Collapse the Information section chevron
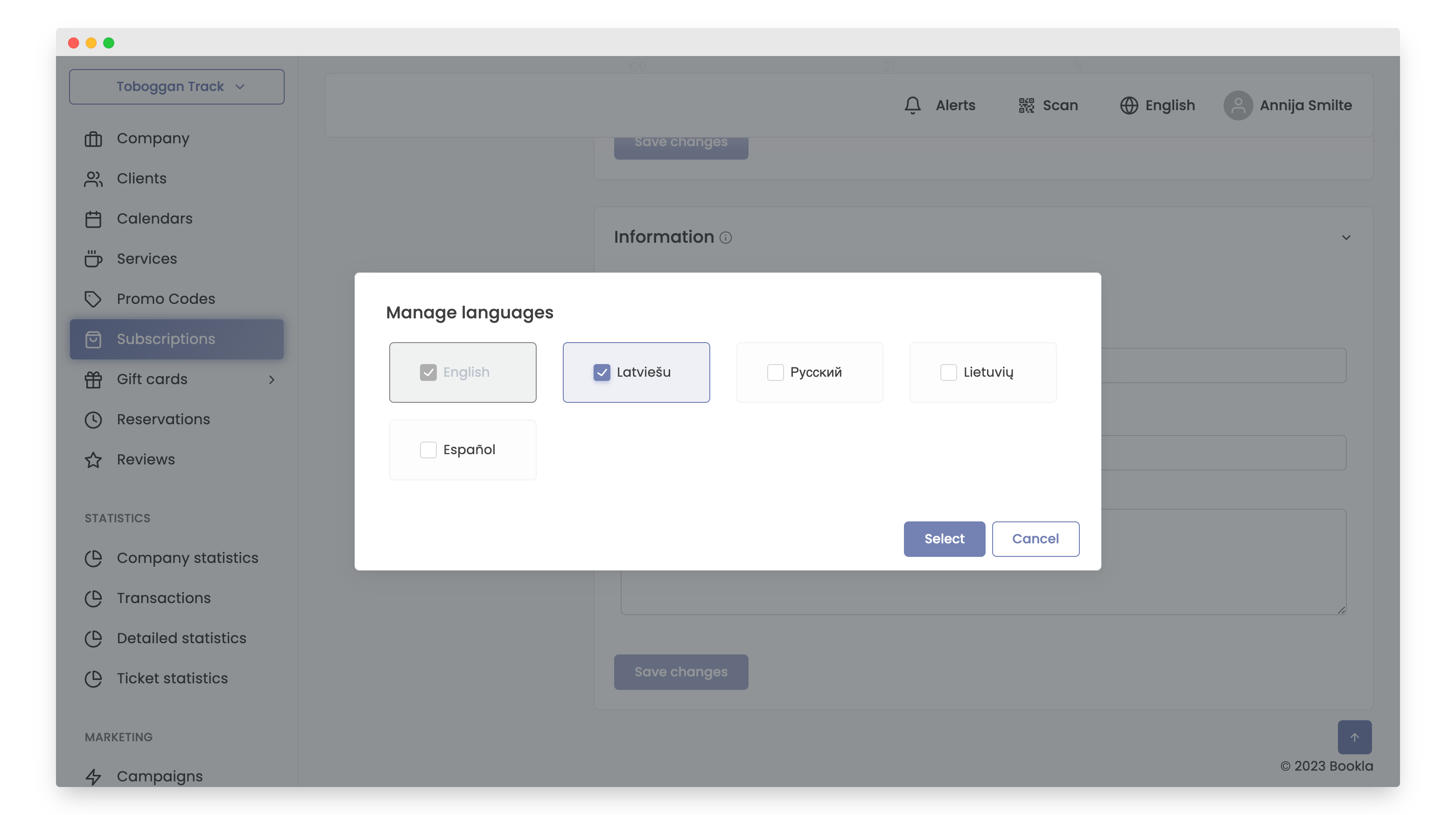The image size is (1456, 815). [1346, 238]
